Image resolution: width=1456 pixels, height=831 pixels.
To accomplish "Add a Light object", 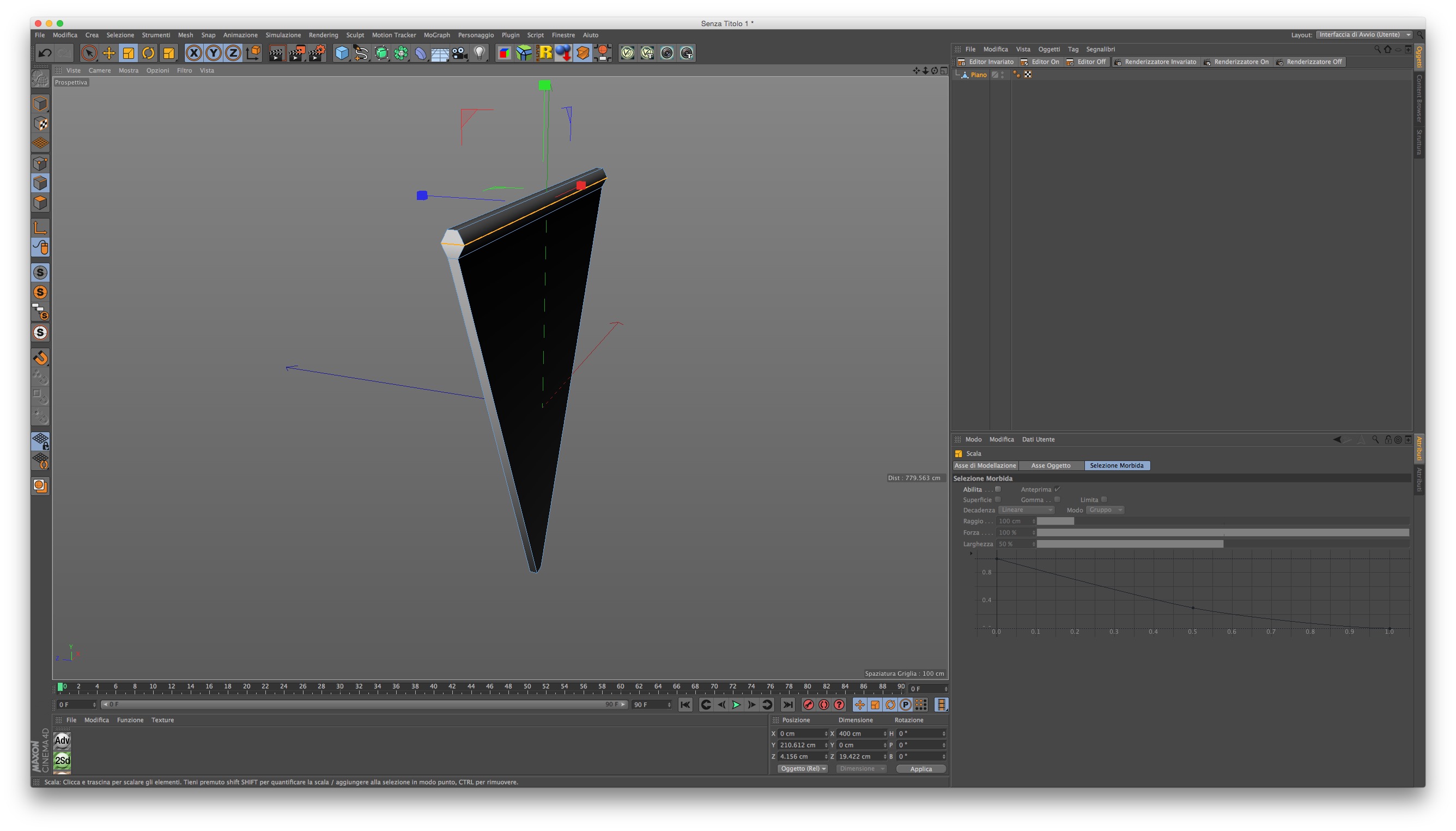I will [x=480, y=53].
